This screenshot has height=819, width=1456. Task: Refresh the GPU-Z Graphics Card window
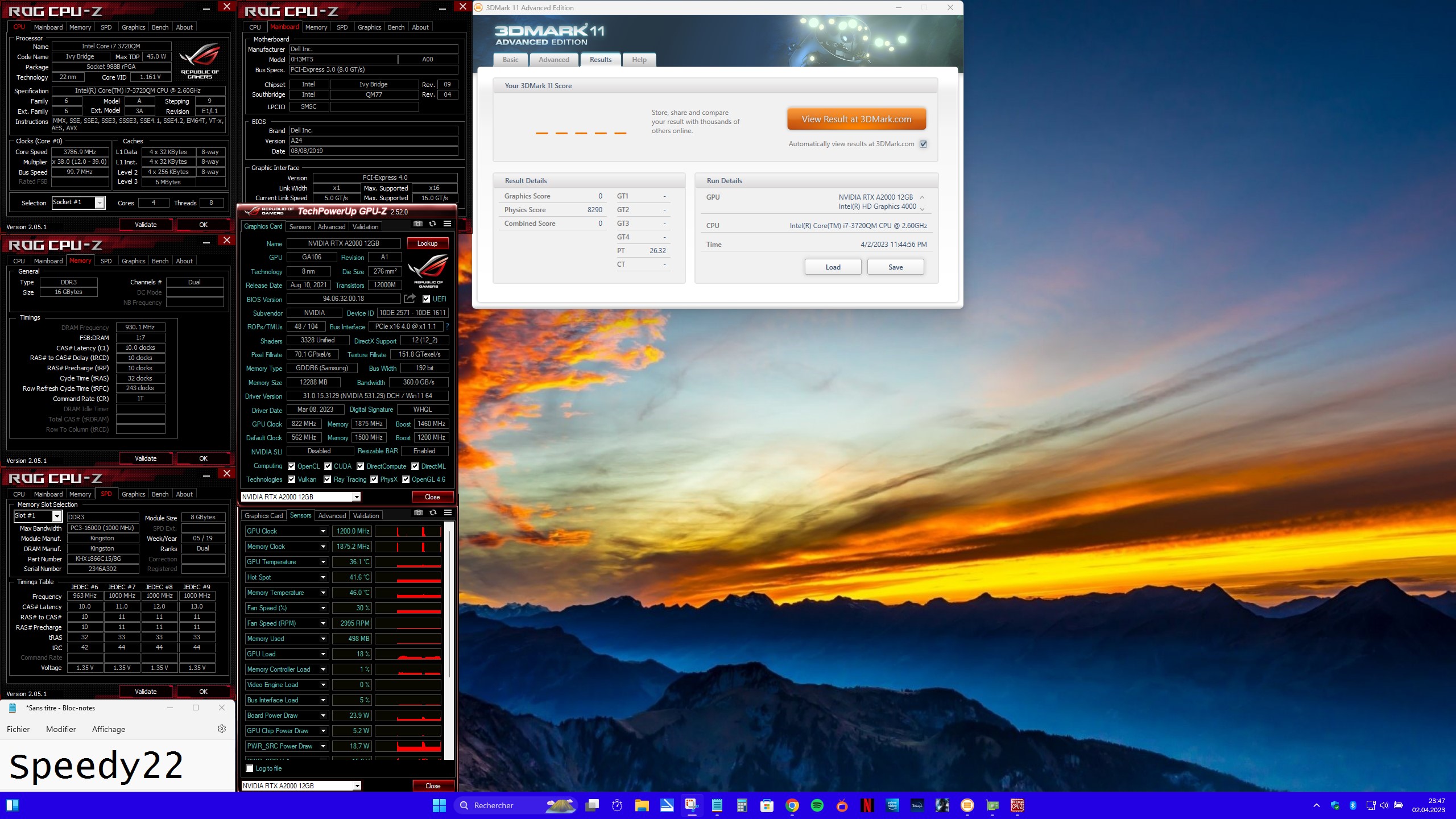click(x=433, y=224)
